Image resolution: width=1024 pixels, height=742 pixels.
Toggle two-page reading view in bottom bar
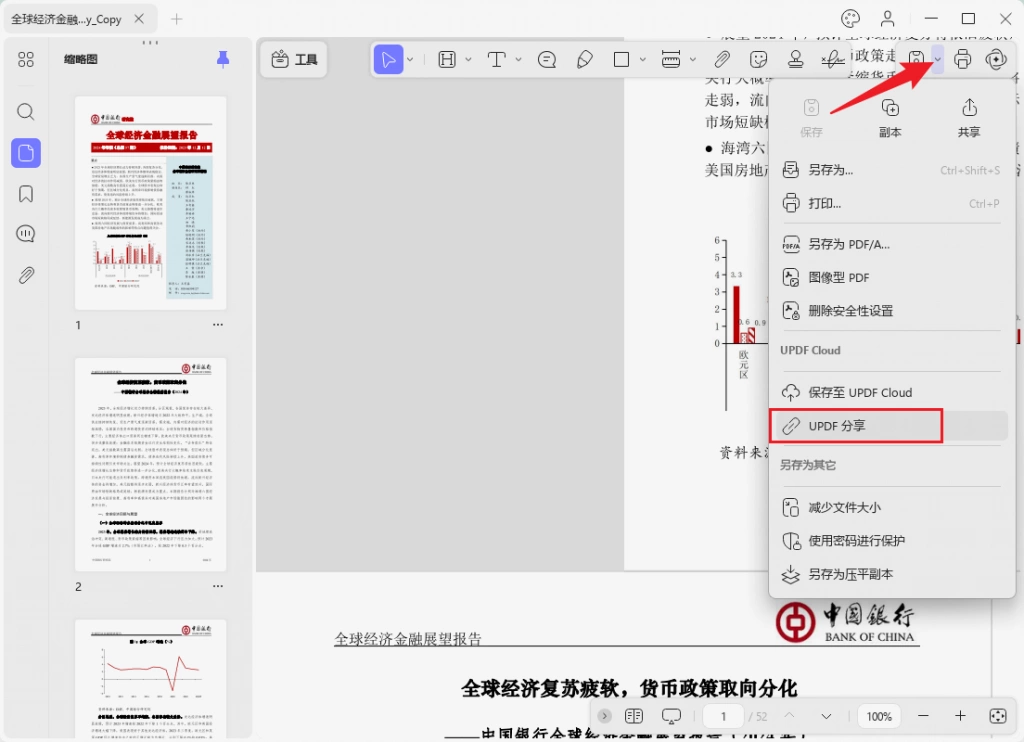pyautogui.click(x=633, y=716)
